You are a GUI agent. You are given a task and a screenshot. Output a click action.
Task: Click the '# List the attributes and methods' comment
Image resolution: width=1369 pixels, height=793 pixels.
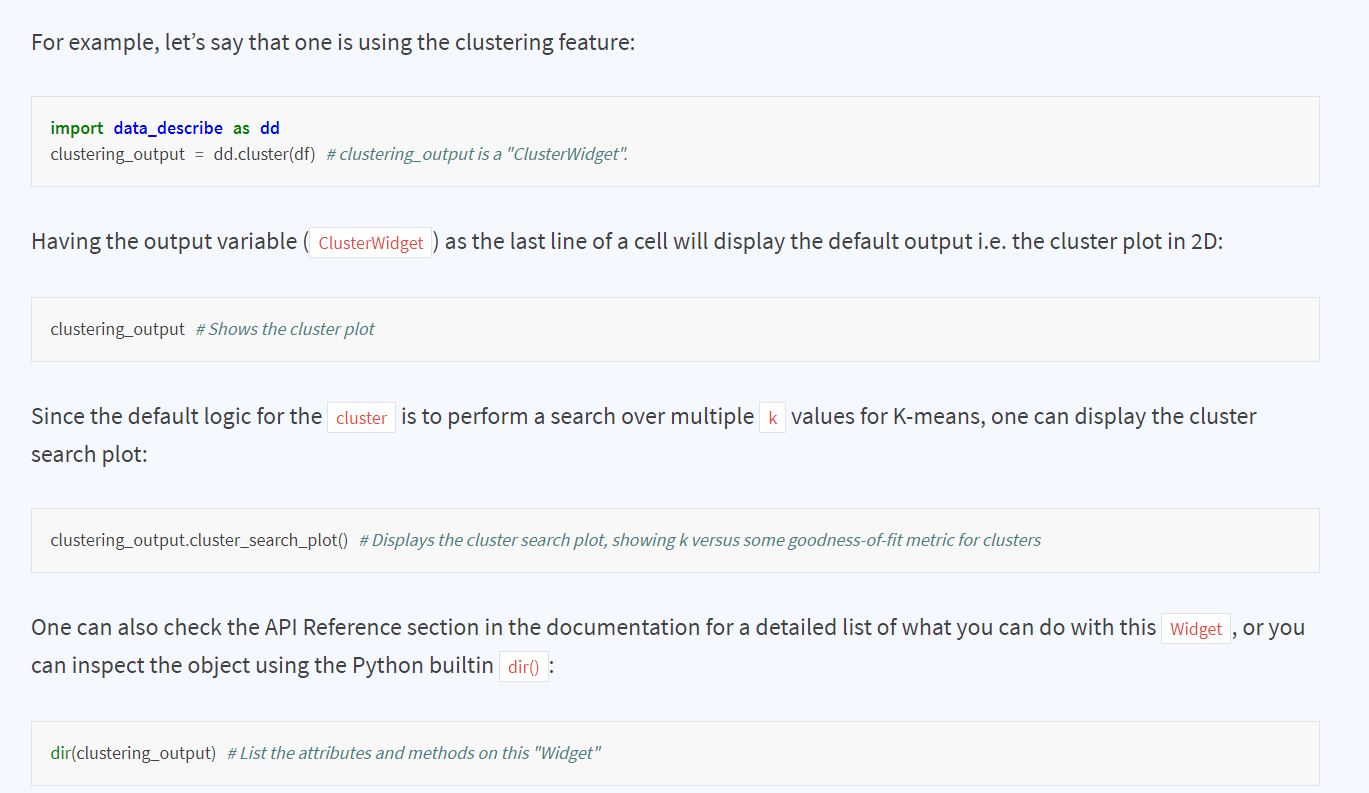pos(414,753)
